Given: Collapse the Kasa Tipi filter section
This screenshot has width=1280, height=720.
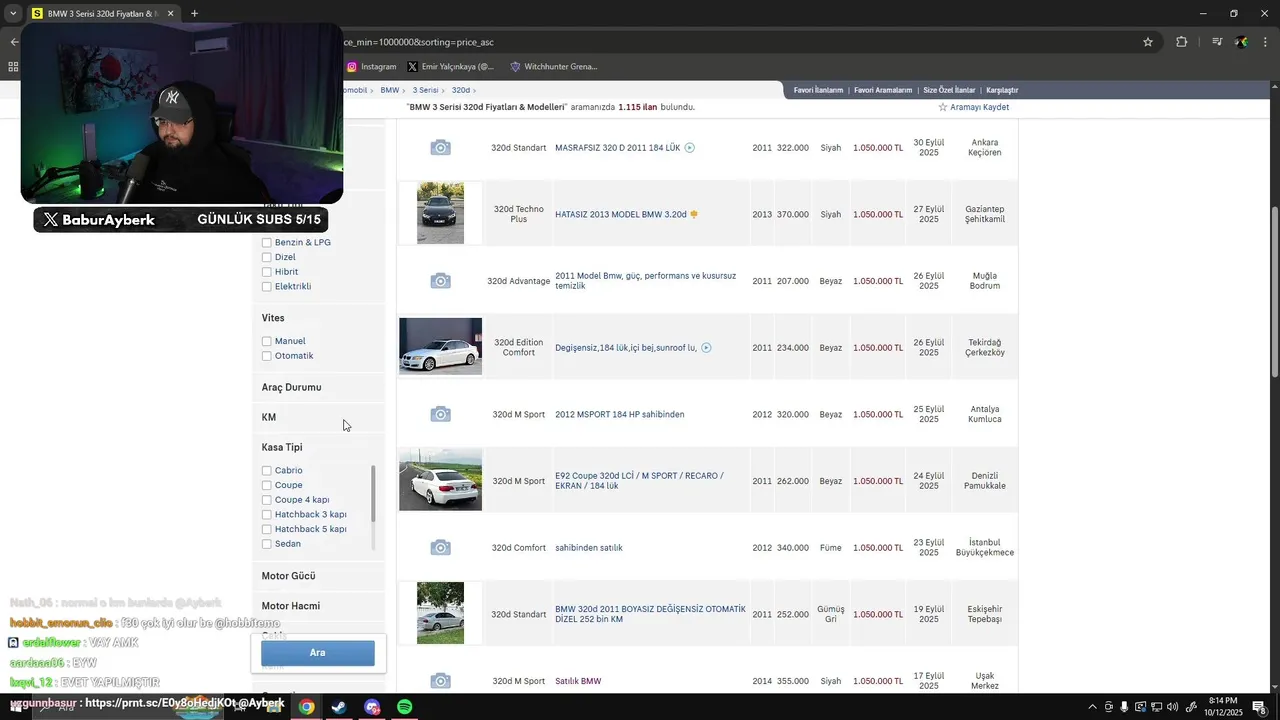Looking at the screenshot, I should 282,447.
